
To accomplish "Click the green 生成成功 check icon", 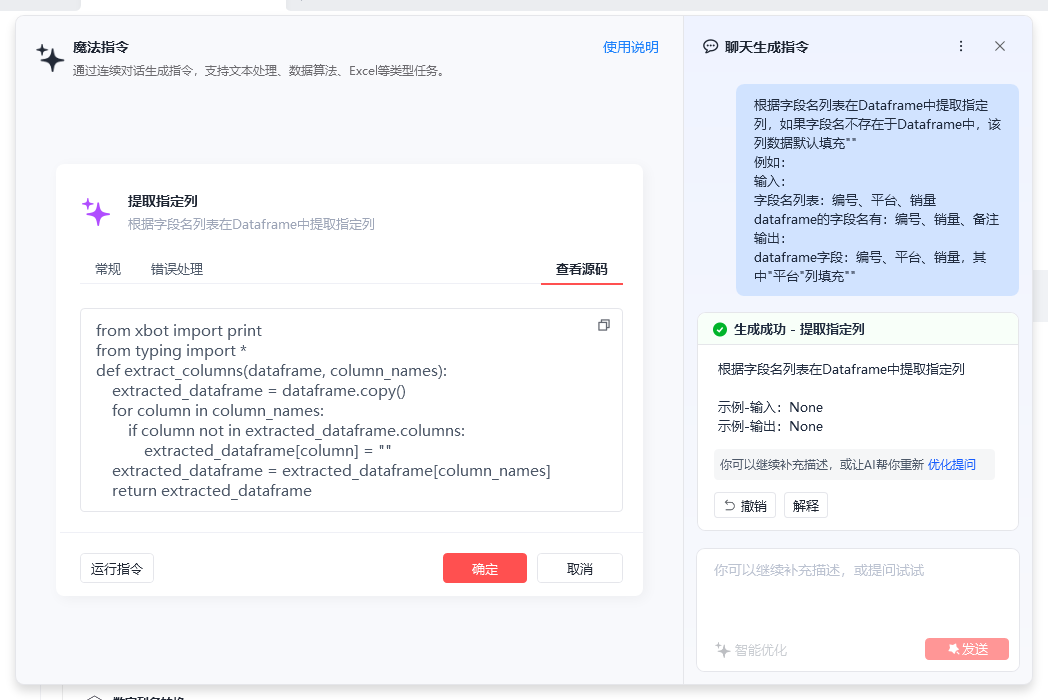I will point(720,329).
